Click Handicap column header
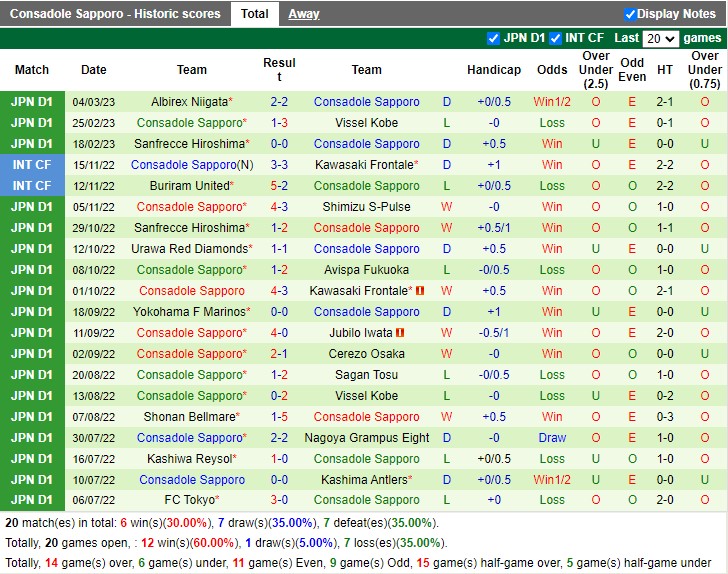This screenshot has height=574, width=728. click(494, 70)
